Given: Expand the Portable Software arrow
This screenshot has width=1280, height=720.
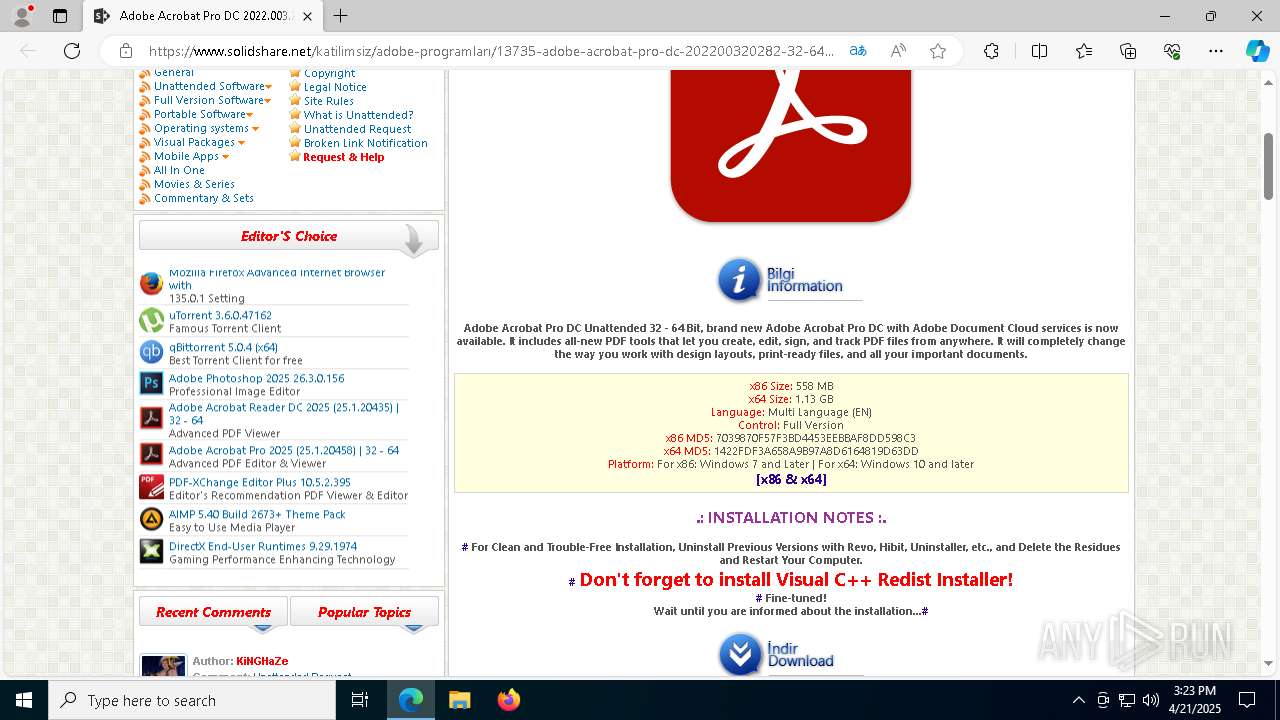Looking at the screenshot, I should [249, 115].
